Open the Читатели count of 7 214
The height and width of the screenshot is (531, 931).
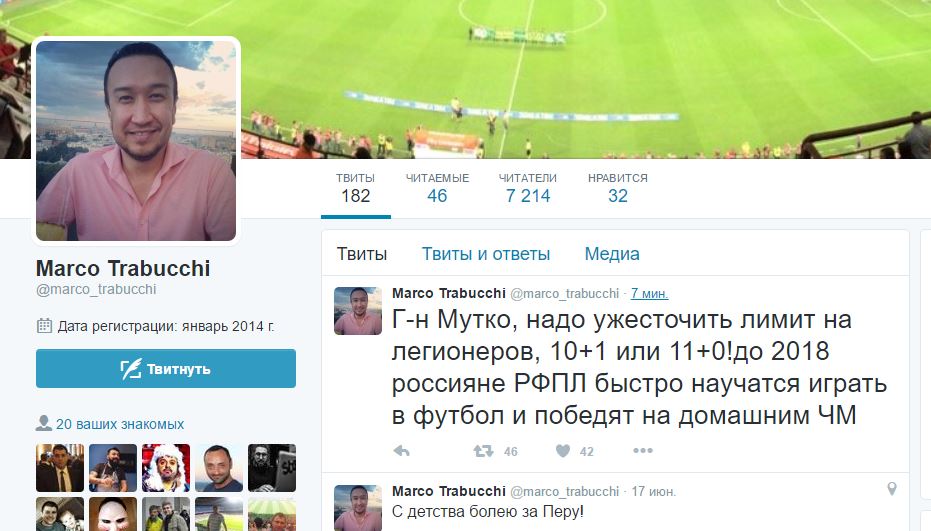point(527,188)
